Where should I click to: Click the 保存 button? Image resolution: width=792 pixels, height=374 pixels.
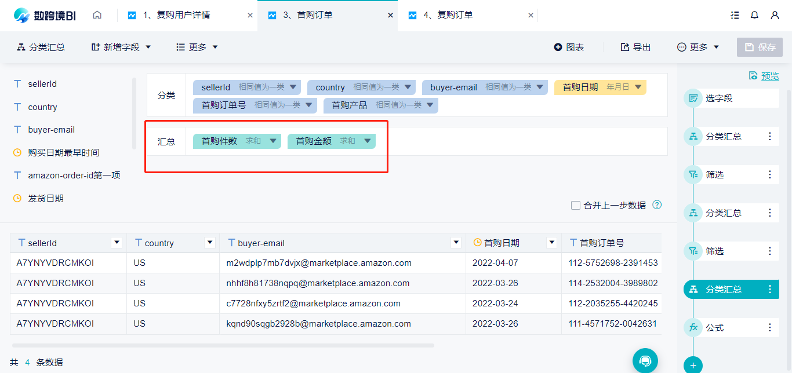click(760, 47)
